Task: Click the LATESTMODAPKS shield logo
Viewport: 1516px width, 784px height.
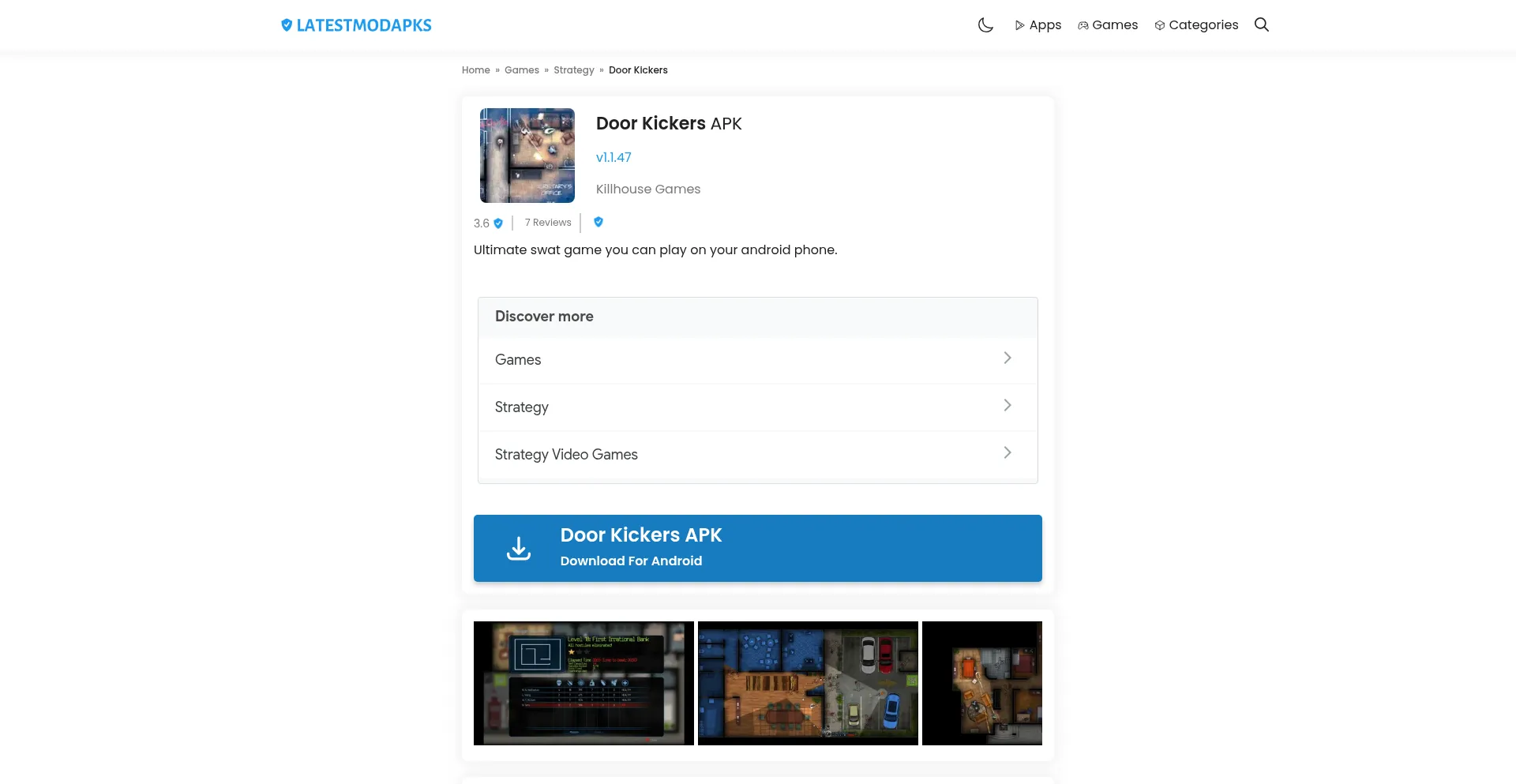Action: click(x=356, y=25)
